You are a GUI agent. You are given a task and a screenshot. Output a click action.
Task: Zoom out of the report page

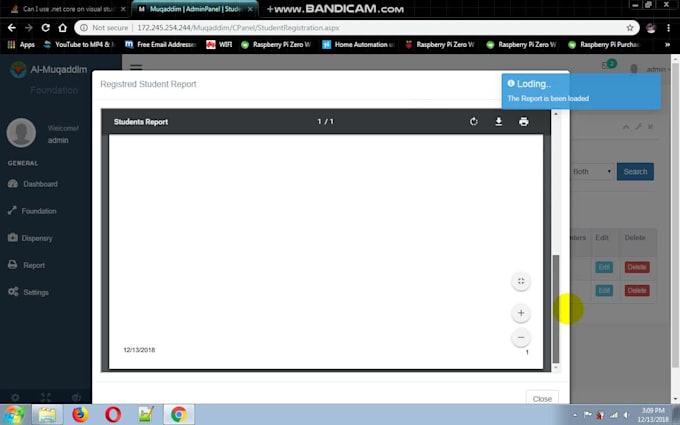point(521,337)
